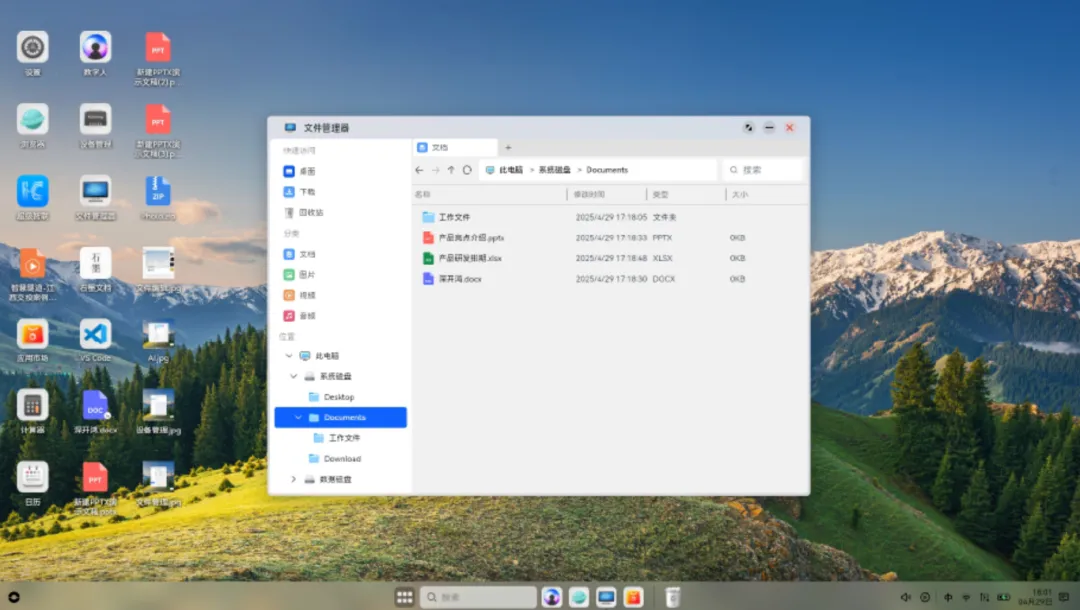This screenshot has width=1080, height=610.
Task: Go forward with the right arrow button
Action: (435, 170)
